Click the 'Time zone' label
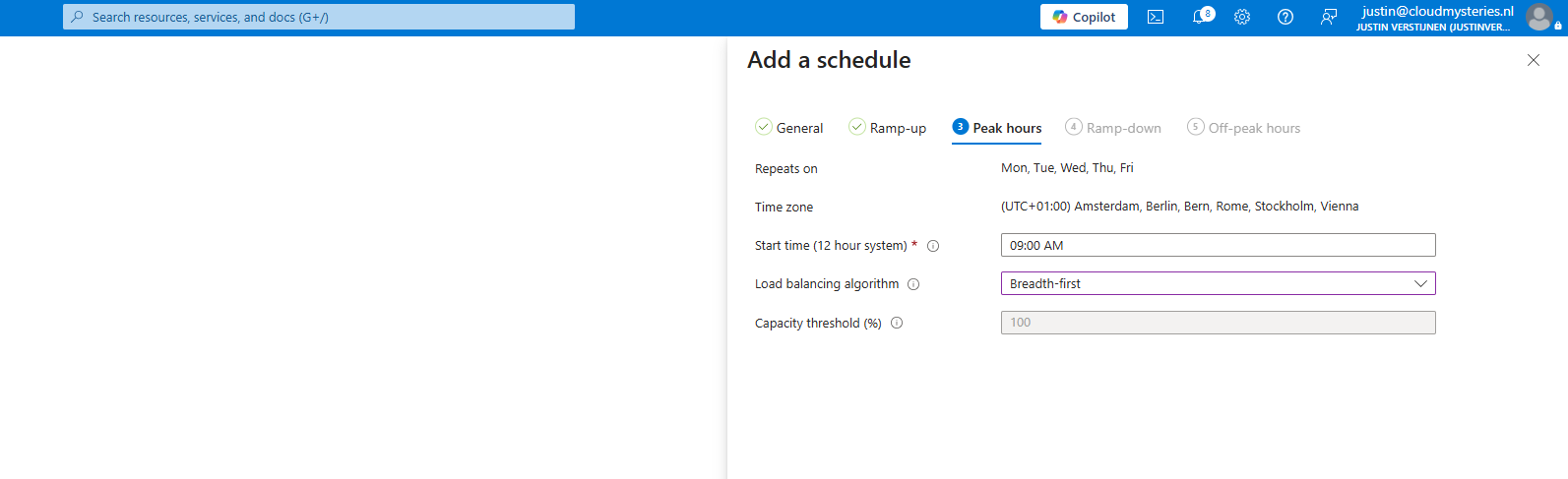This screenshot has height=479, width=1568. pyautogui.click(x=784, y=208)
